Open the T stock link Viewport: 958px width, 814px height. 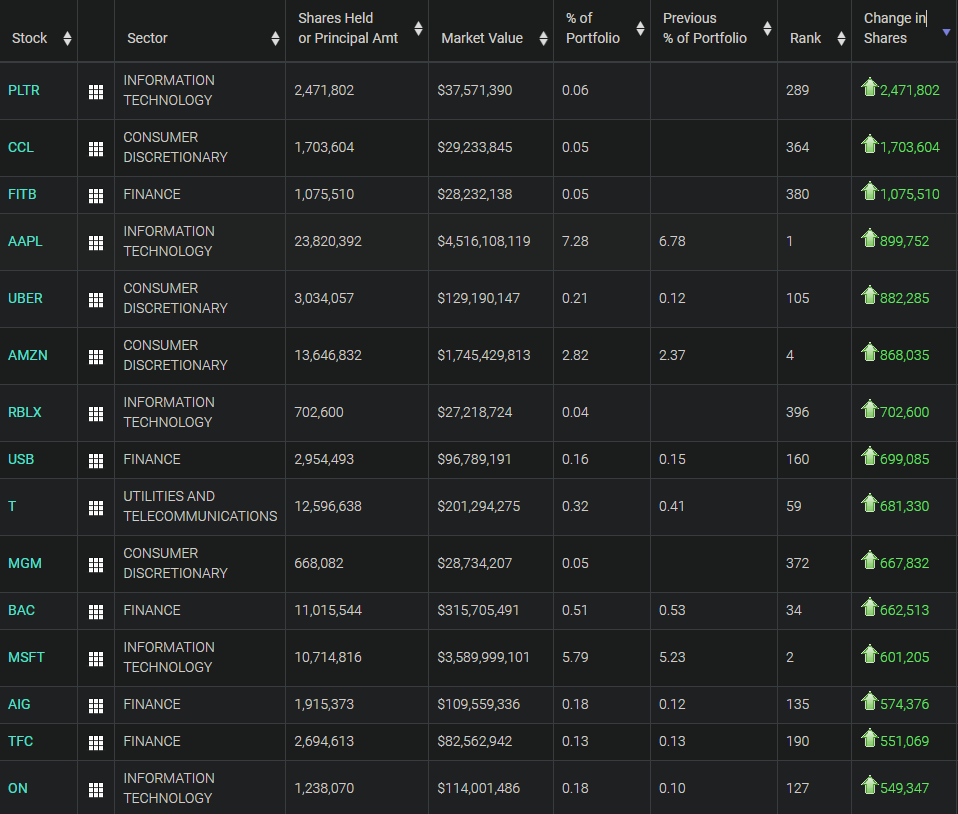click(12, 506)
